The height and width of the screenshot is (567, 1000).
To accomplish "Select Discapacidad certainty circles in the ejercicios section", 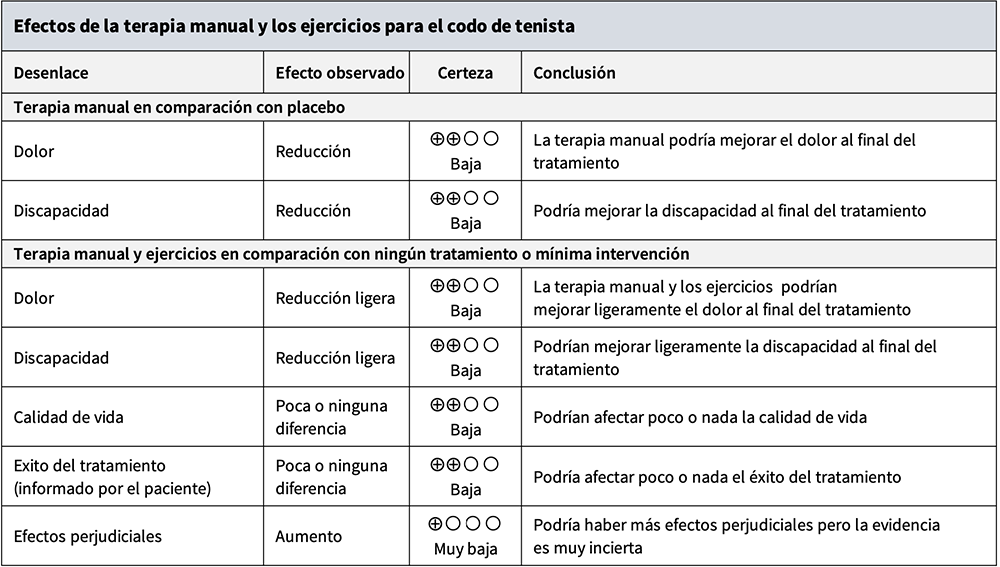I will click(465, 345).
